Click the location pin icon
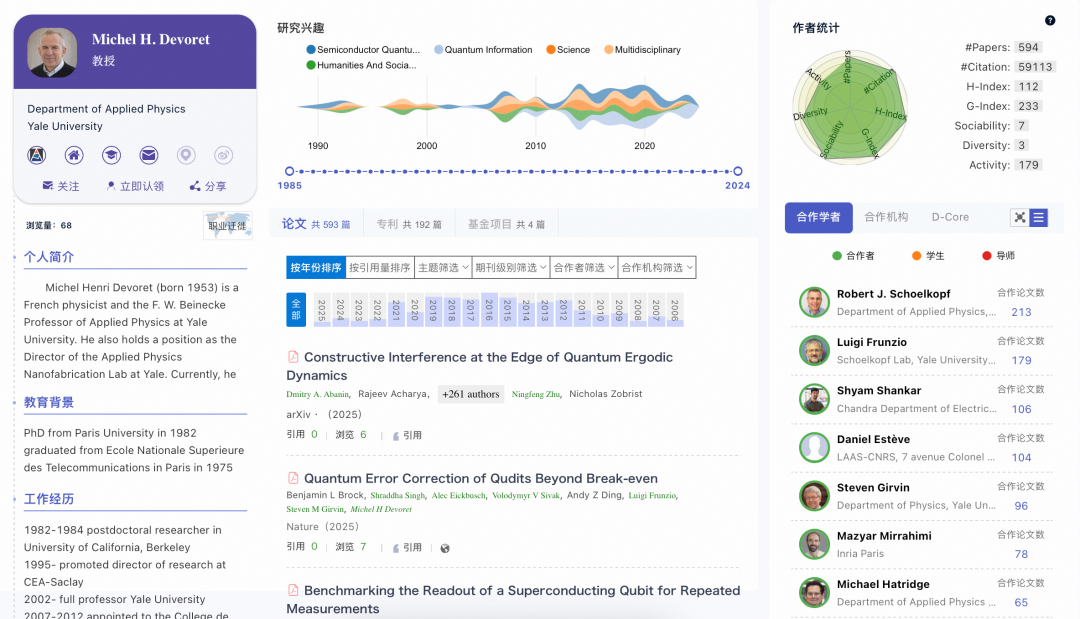The width and height of the screenshot is (1080, 619). point(186,155)
